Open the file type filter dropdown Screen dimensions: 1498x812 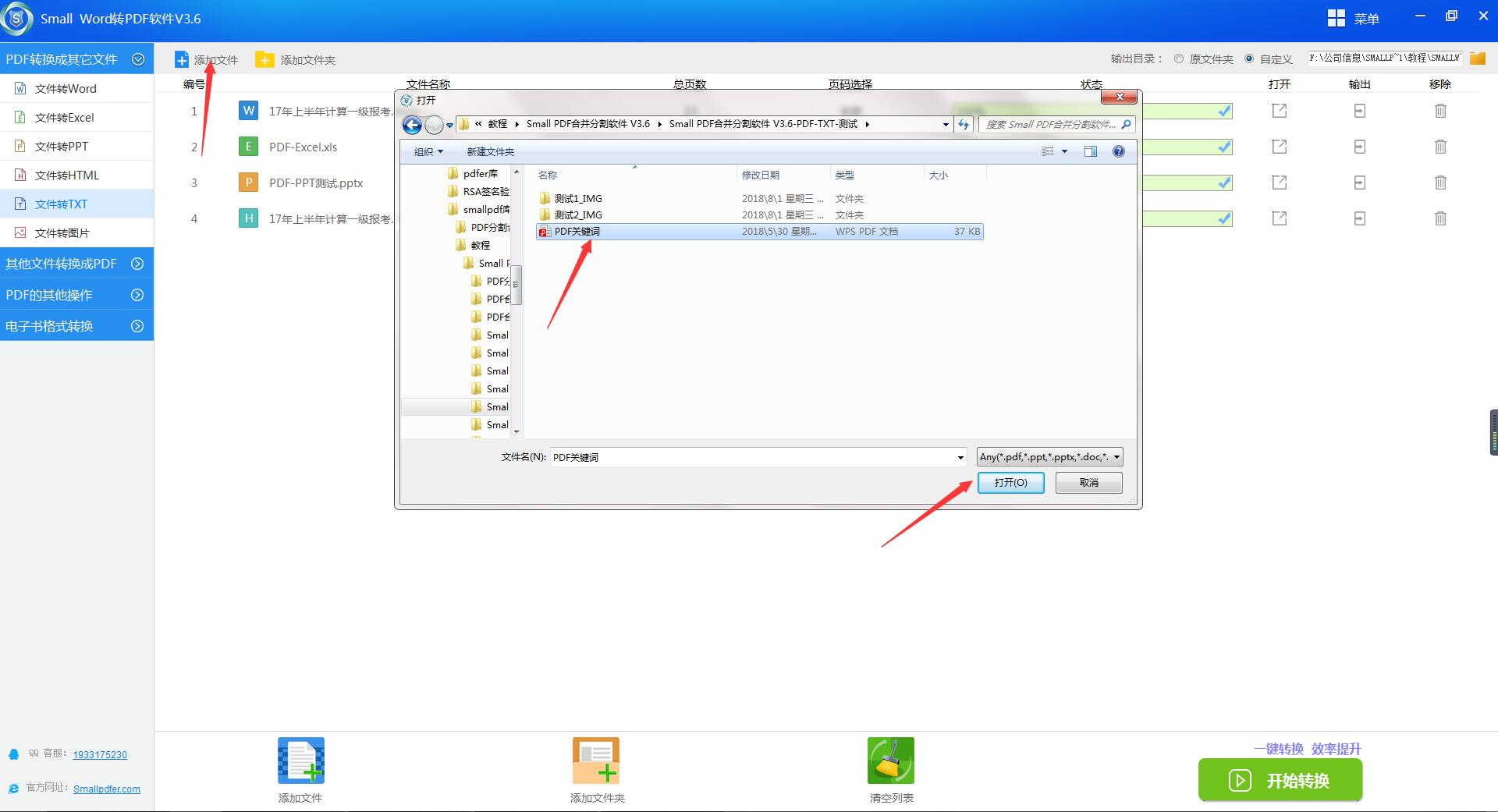[x=1050, y=457]
